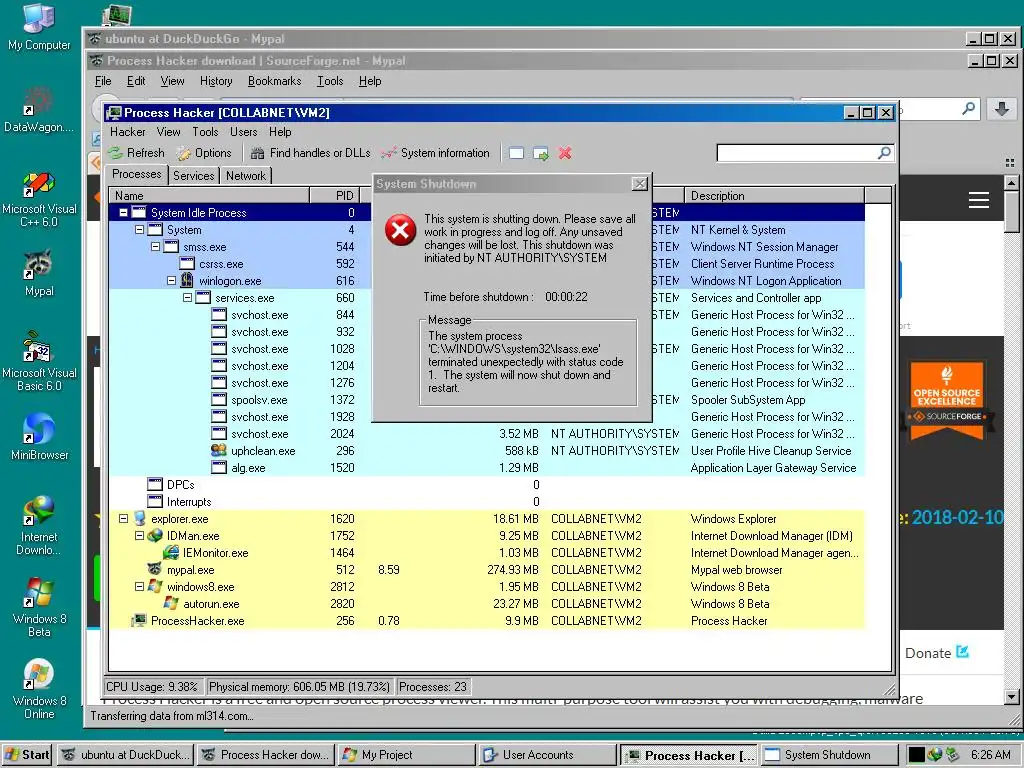Collapse the System process node
Image resolution: width=1024 pixels, height=768 pixels.
139,230
